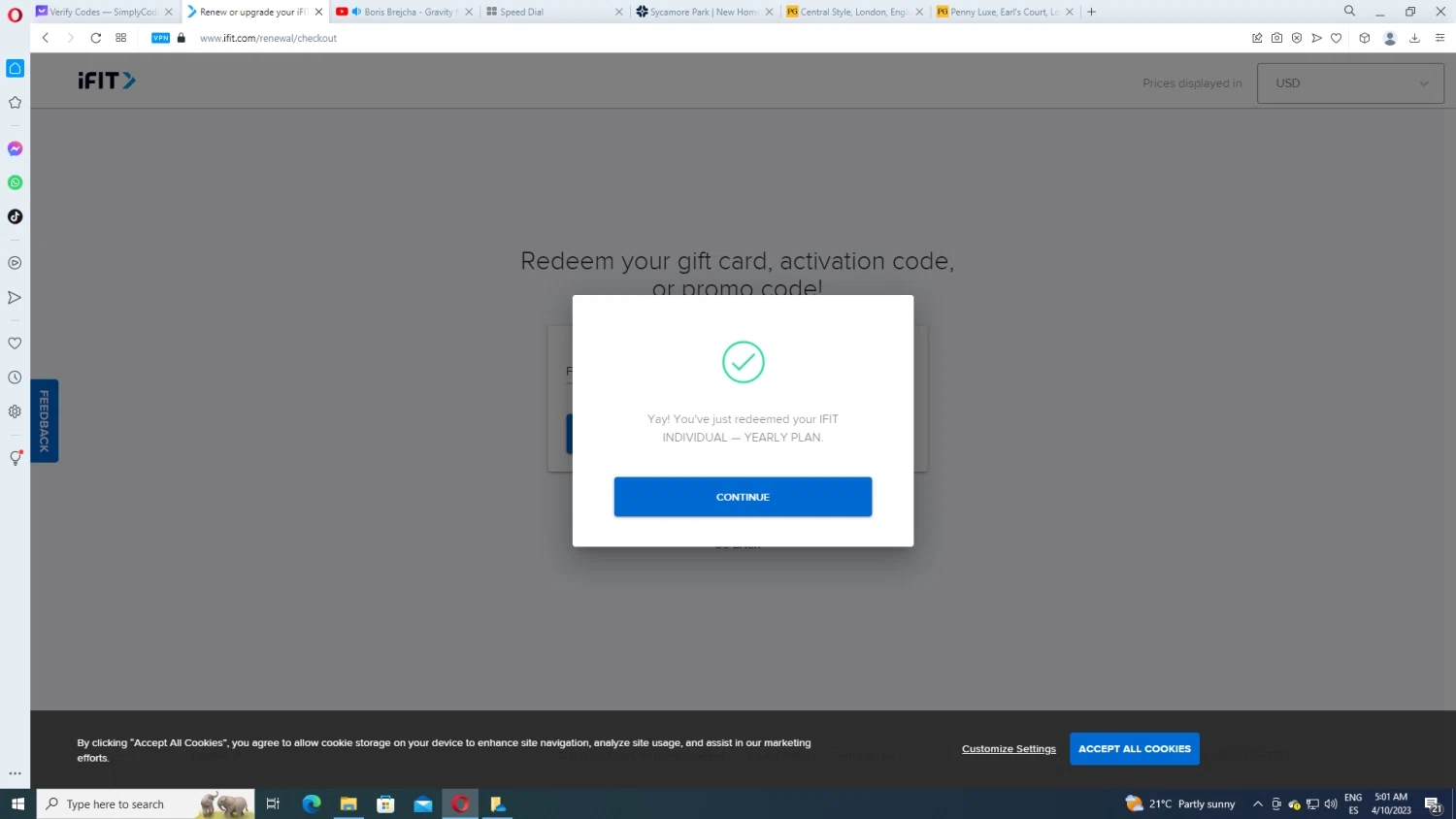Go back to the previous page

pos(46,38)
